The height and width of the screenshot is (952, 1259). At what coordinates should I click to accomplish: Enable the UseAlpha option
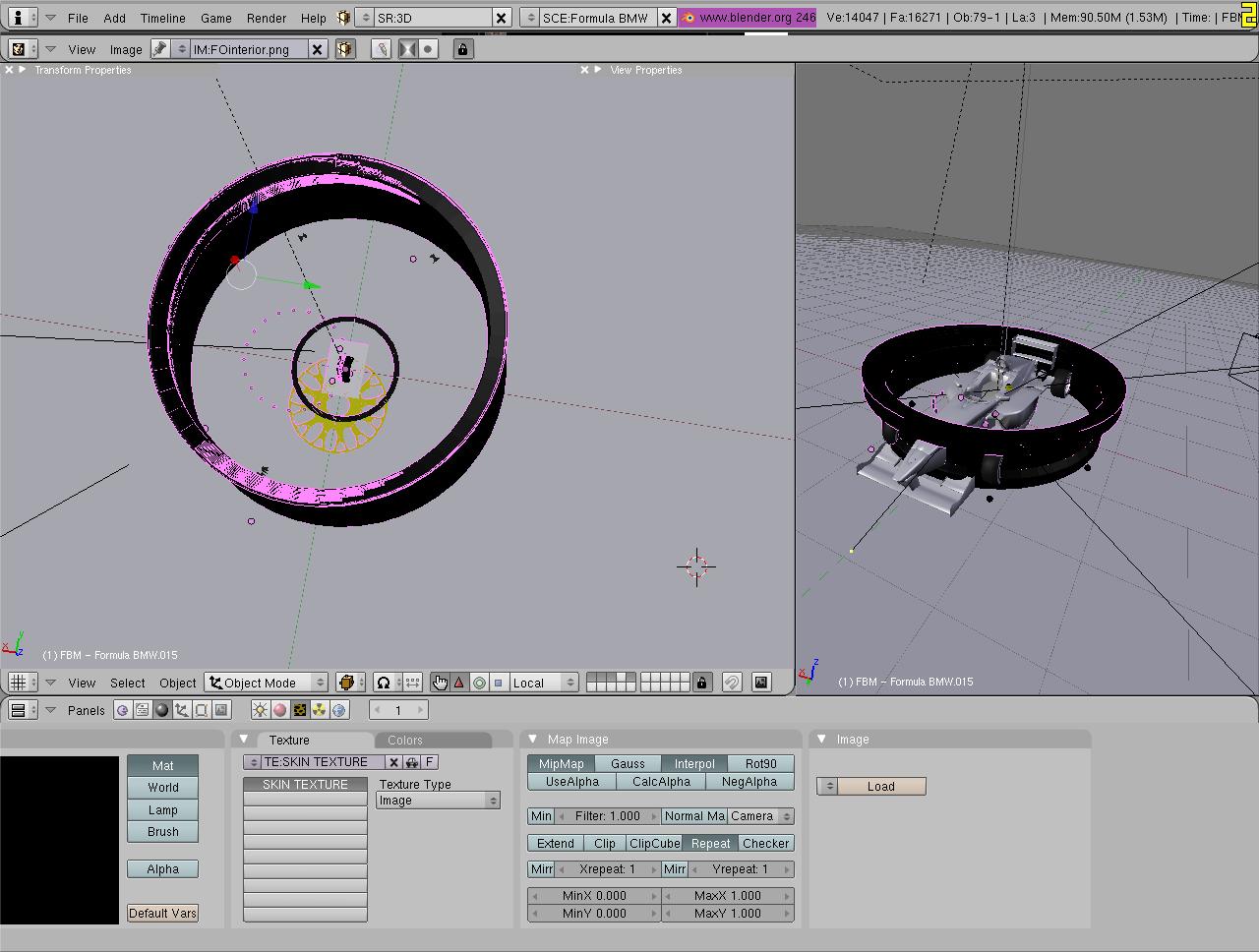click(572, 782)
